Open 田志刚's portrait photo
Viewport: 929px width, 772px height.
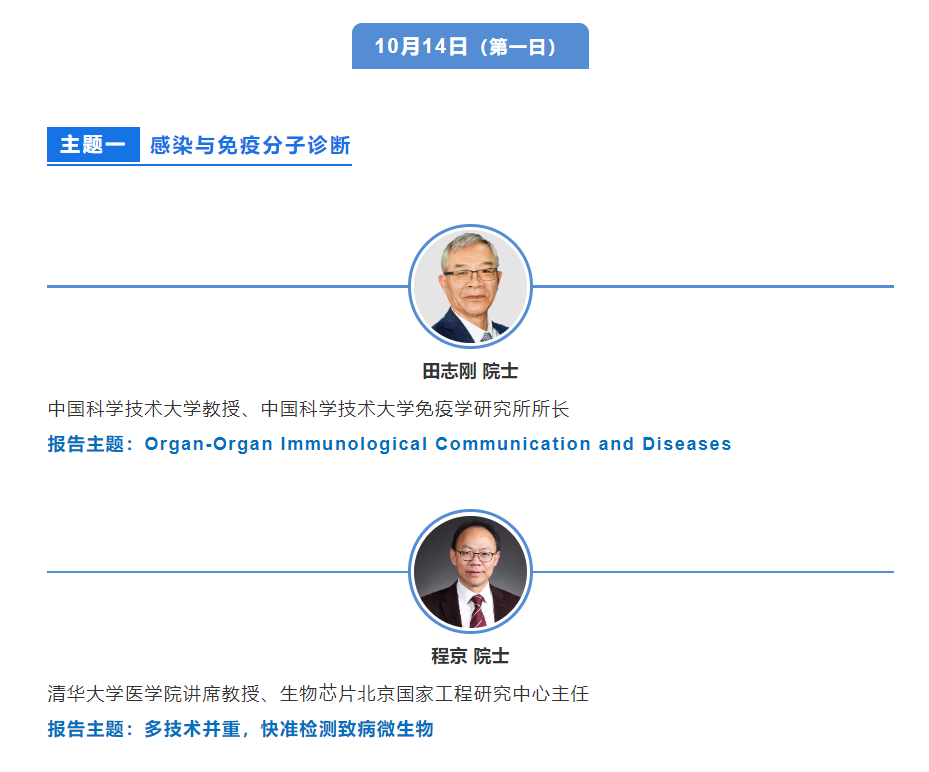click(x=470, y=286)
